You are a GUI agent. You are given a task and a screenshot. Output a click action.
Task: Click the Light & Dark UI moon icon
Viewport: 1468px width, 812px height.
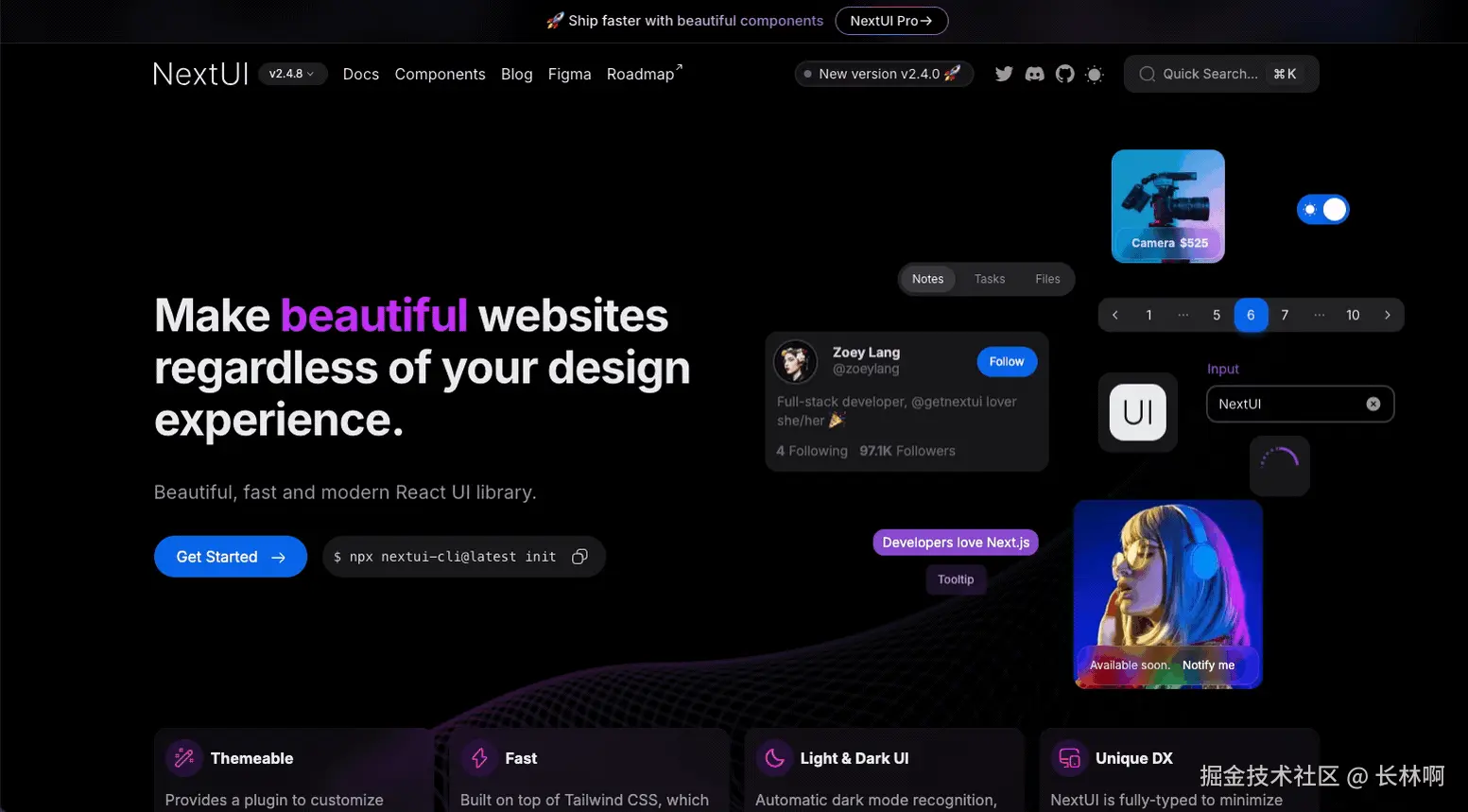tap(774, 758)
